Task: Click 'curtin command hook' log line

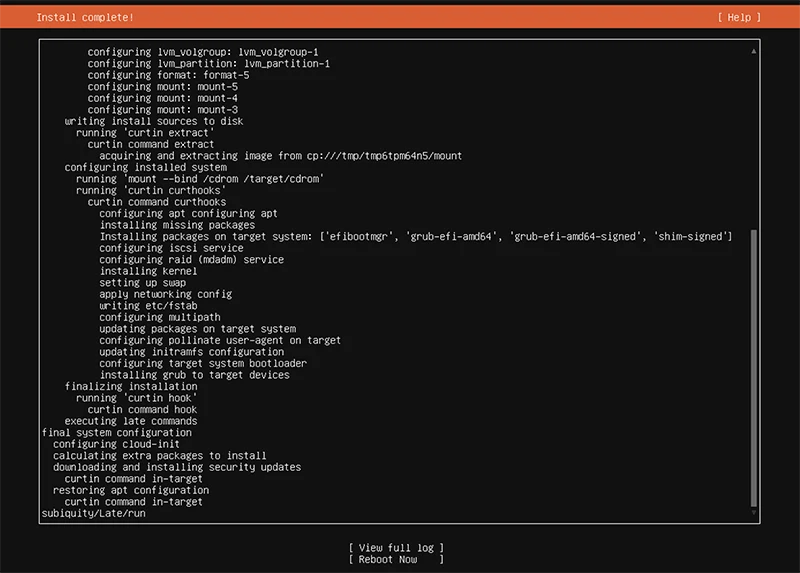Action: 142,410
